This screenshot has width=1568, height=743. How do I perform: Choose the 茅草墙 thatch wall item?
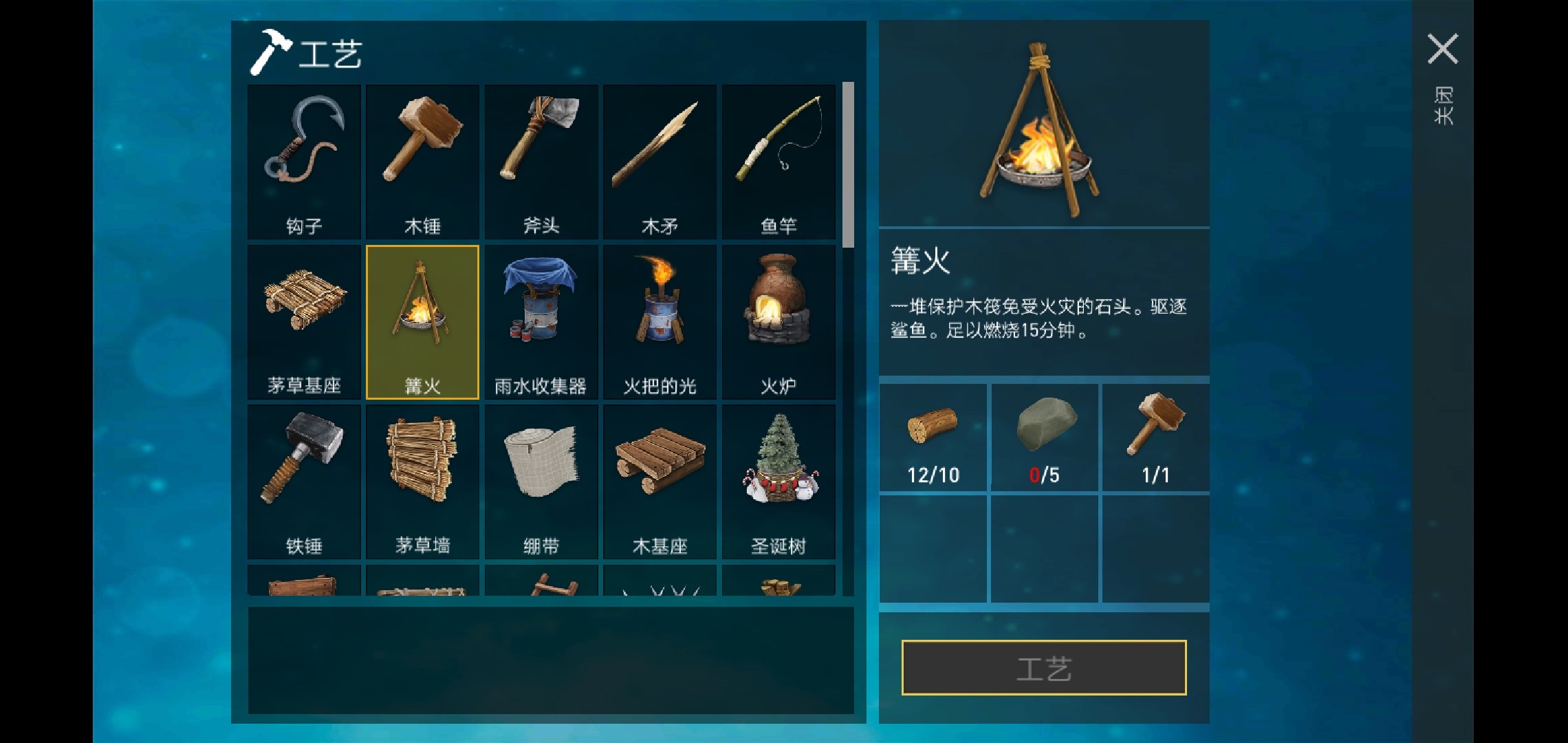click(x=422, y=482)
